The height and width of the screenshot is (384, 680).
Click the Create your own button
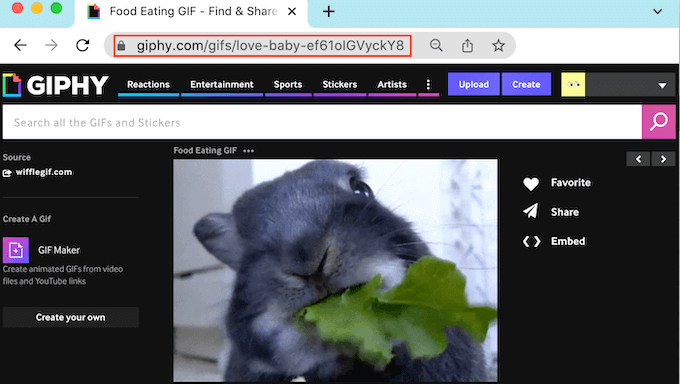coord(71,317)
